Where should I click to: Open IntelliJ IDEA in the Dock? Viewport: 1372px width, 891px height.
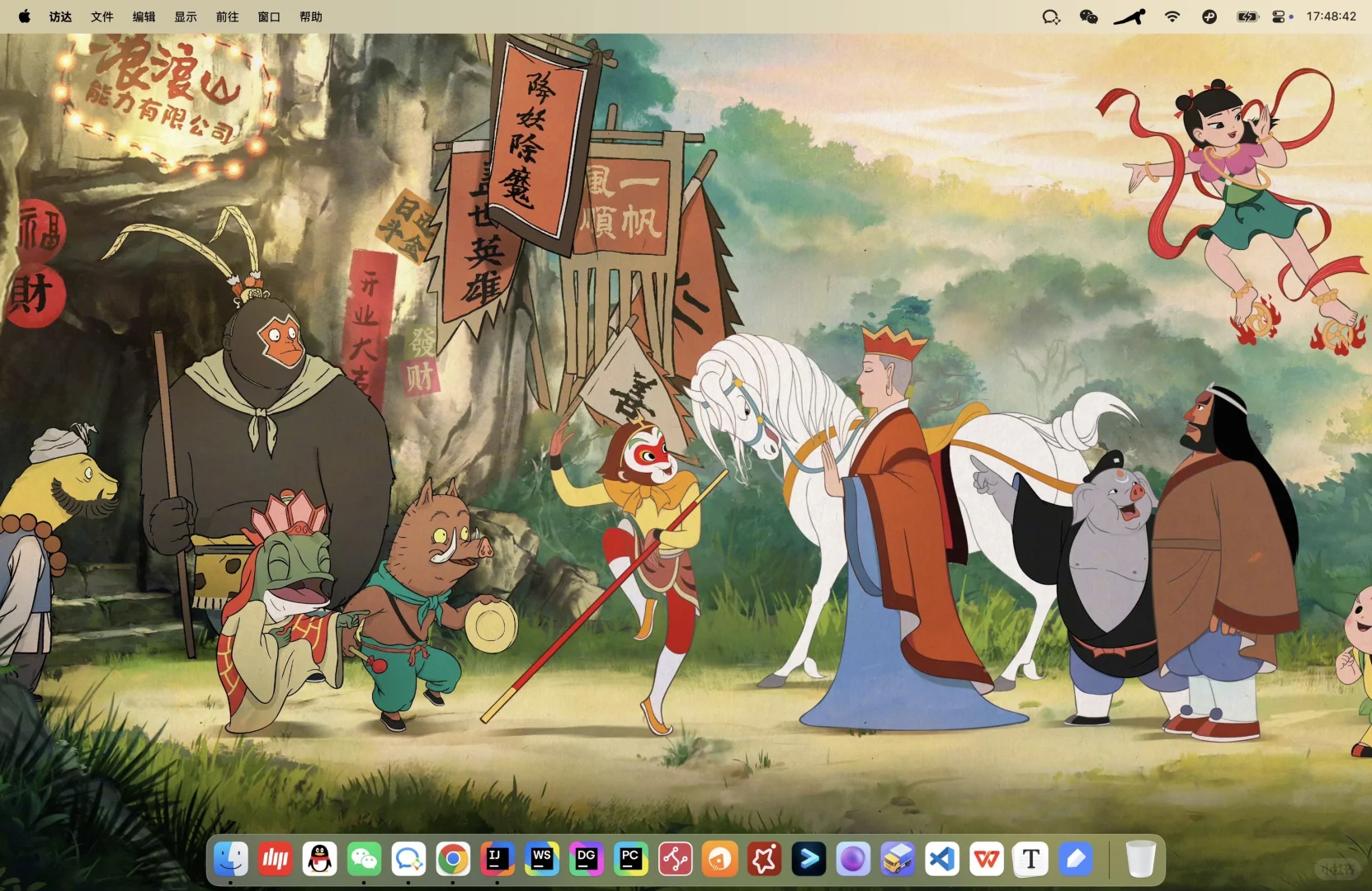point(497,860)
